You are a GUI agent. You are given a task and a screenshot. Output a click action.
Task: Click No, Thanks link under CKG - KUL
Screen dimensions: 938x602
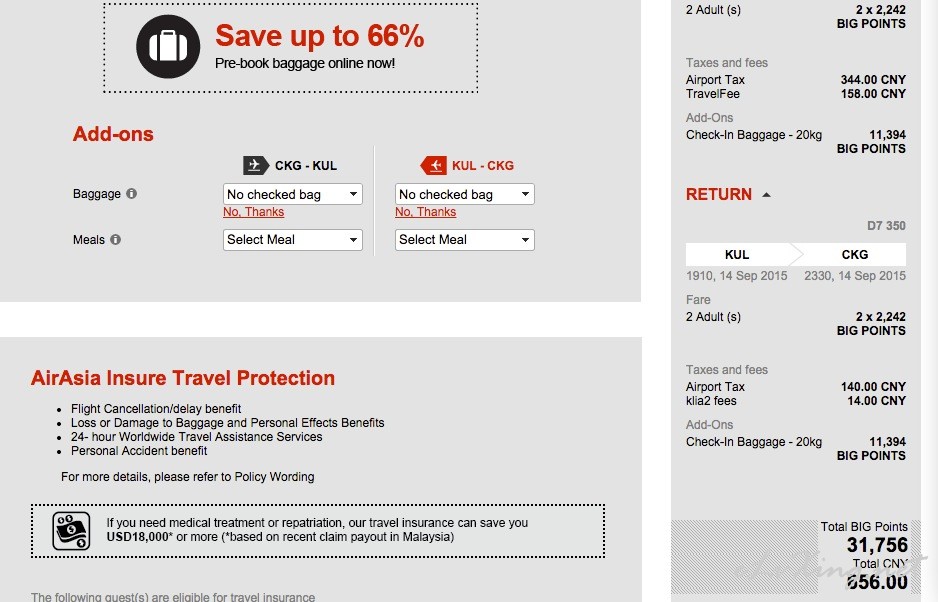coord(254,212)
